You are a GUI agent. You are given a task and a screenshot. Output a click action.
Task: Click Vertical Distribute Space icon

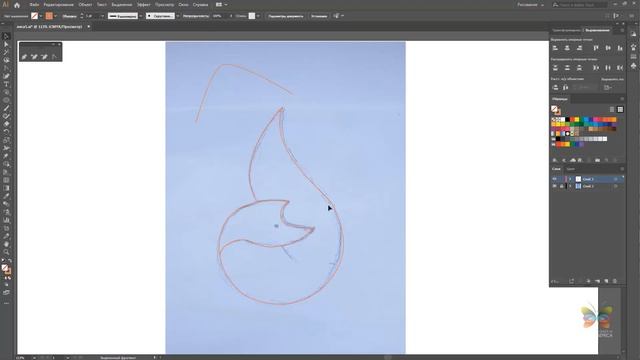(x=555, y=87)
